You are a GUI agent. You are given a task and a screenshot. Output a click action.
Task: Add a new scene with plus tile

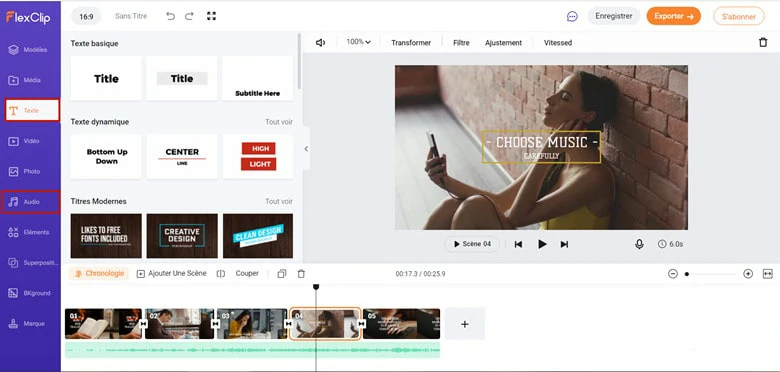(x=465, y=324)
